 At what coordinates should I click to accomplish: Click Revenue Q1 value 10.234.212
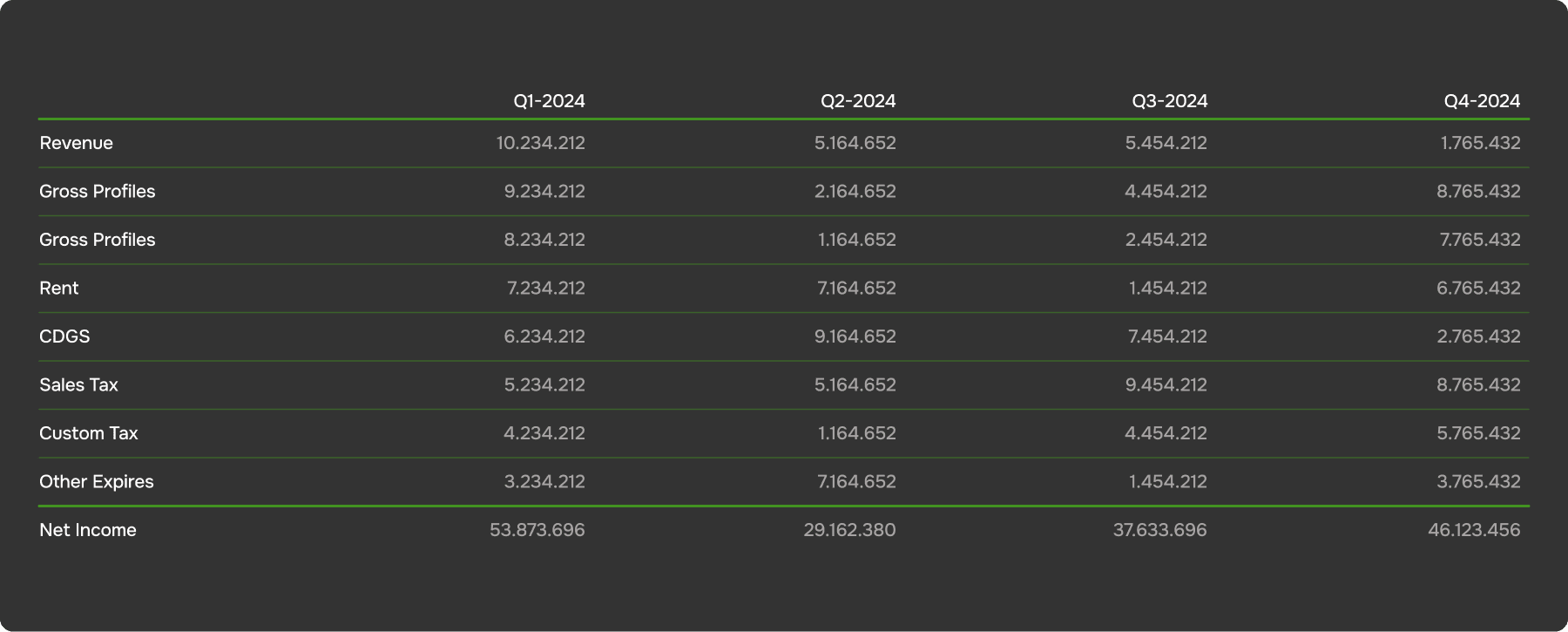point(540,143)
